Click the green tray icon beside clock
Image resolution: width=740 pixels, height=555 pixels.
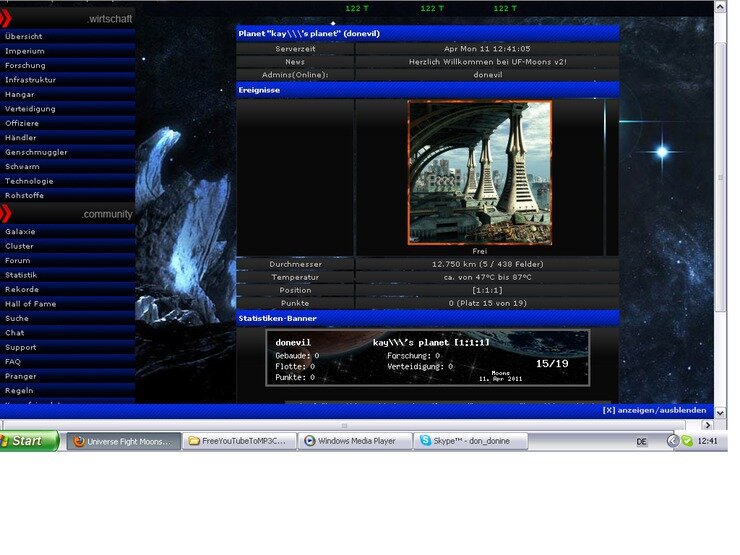point(687,441)
